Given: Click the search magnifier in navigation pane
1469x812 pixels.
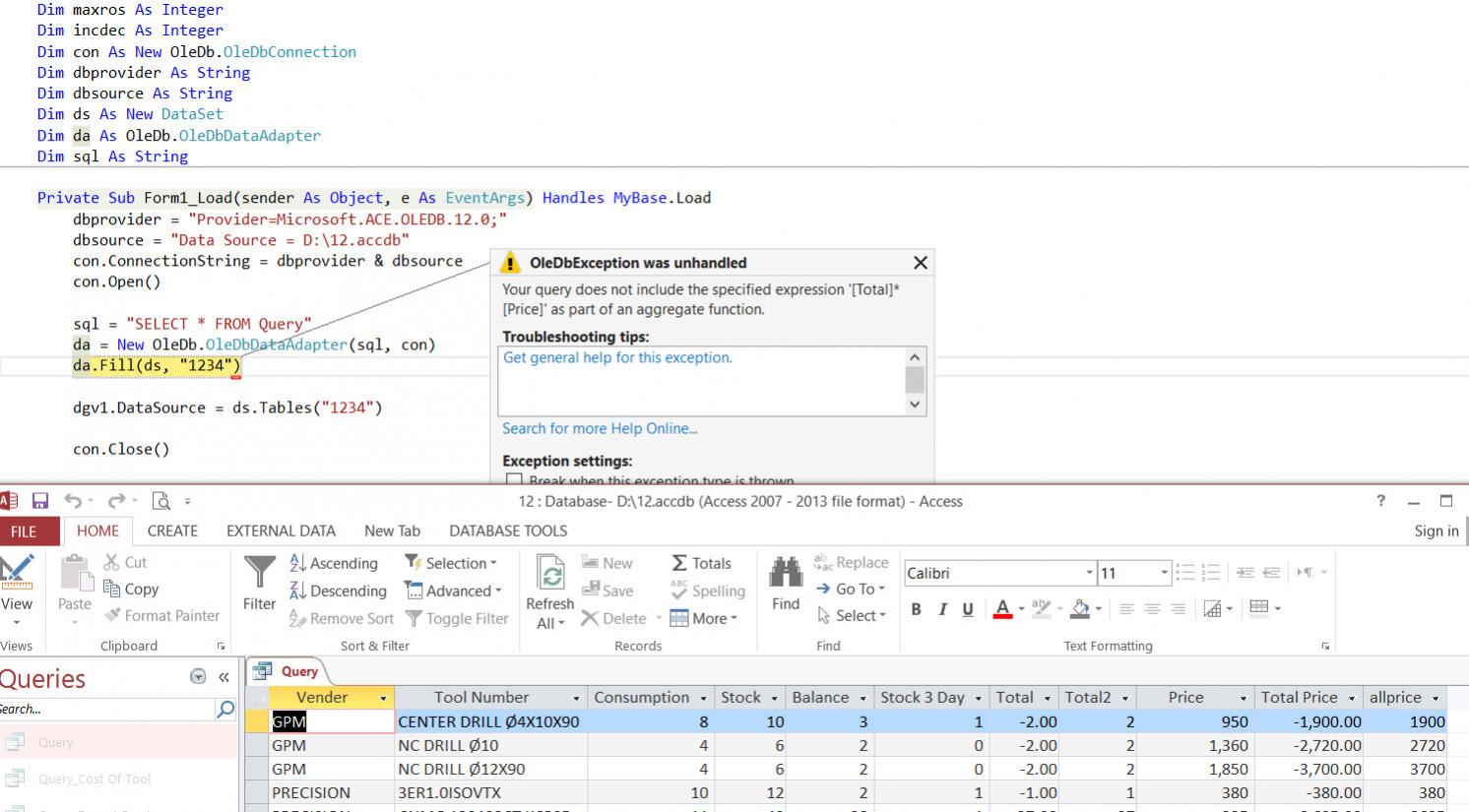Looking at the screenshot, I should coord(225,709).
